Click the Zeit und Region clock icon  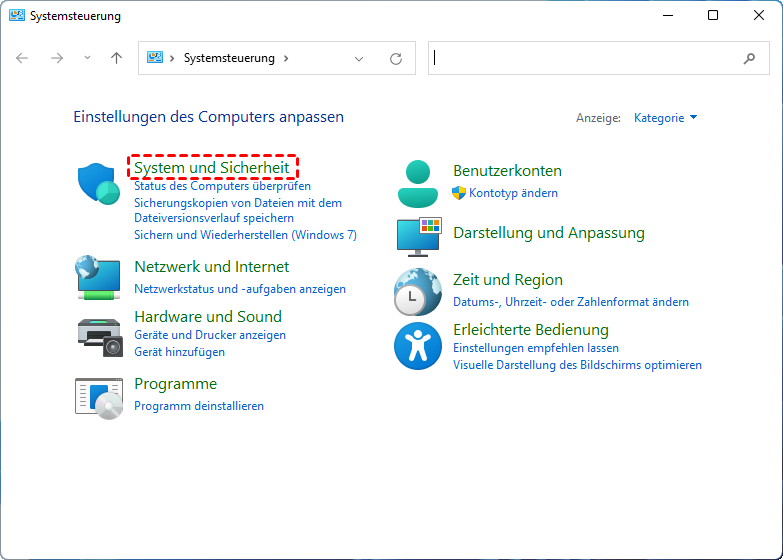[x=417, y=291]
